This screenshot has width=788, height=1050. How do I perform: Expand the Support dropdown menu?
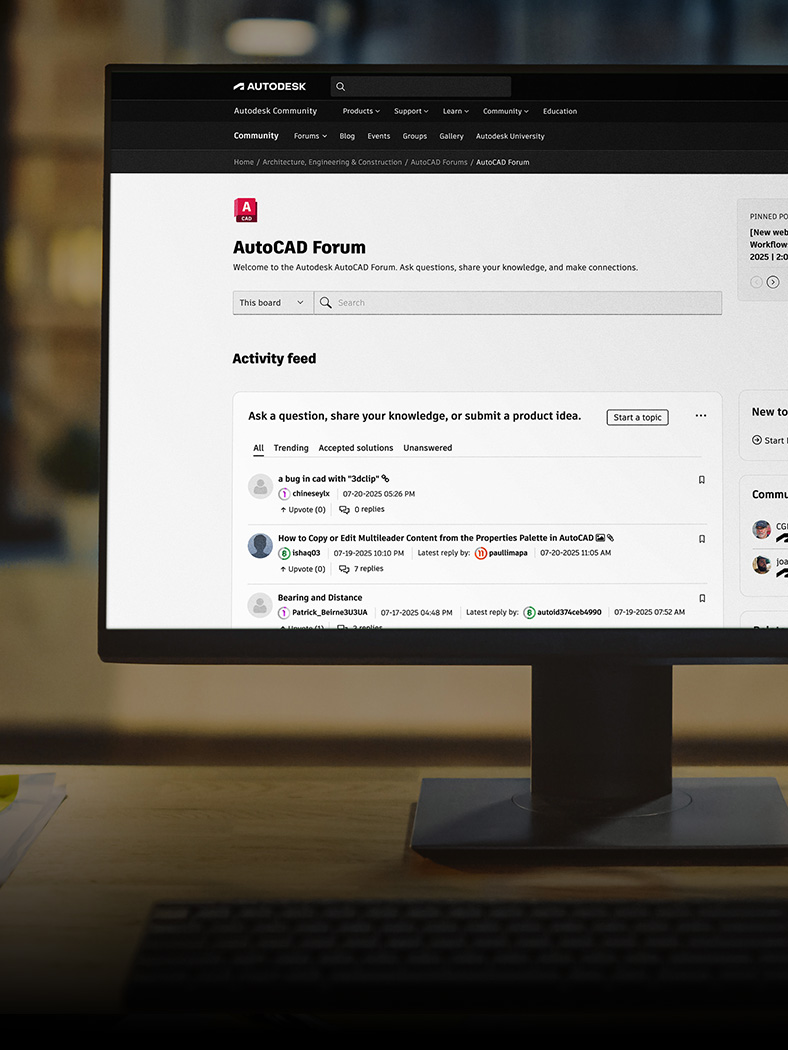(x=411, y=111)
